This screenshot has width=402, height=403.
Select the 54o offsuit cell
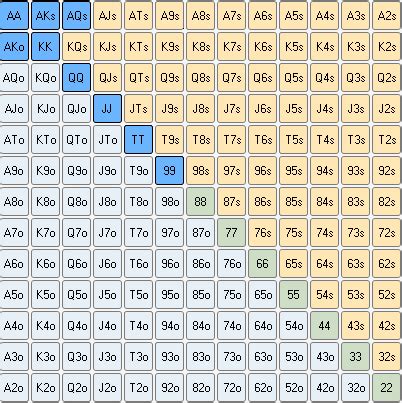(293, 325)
